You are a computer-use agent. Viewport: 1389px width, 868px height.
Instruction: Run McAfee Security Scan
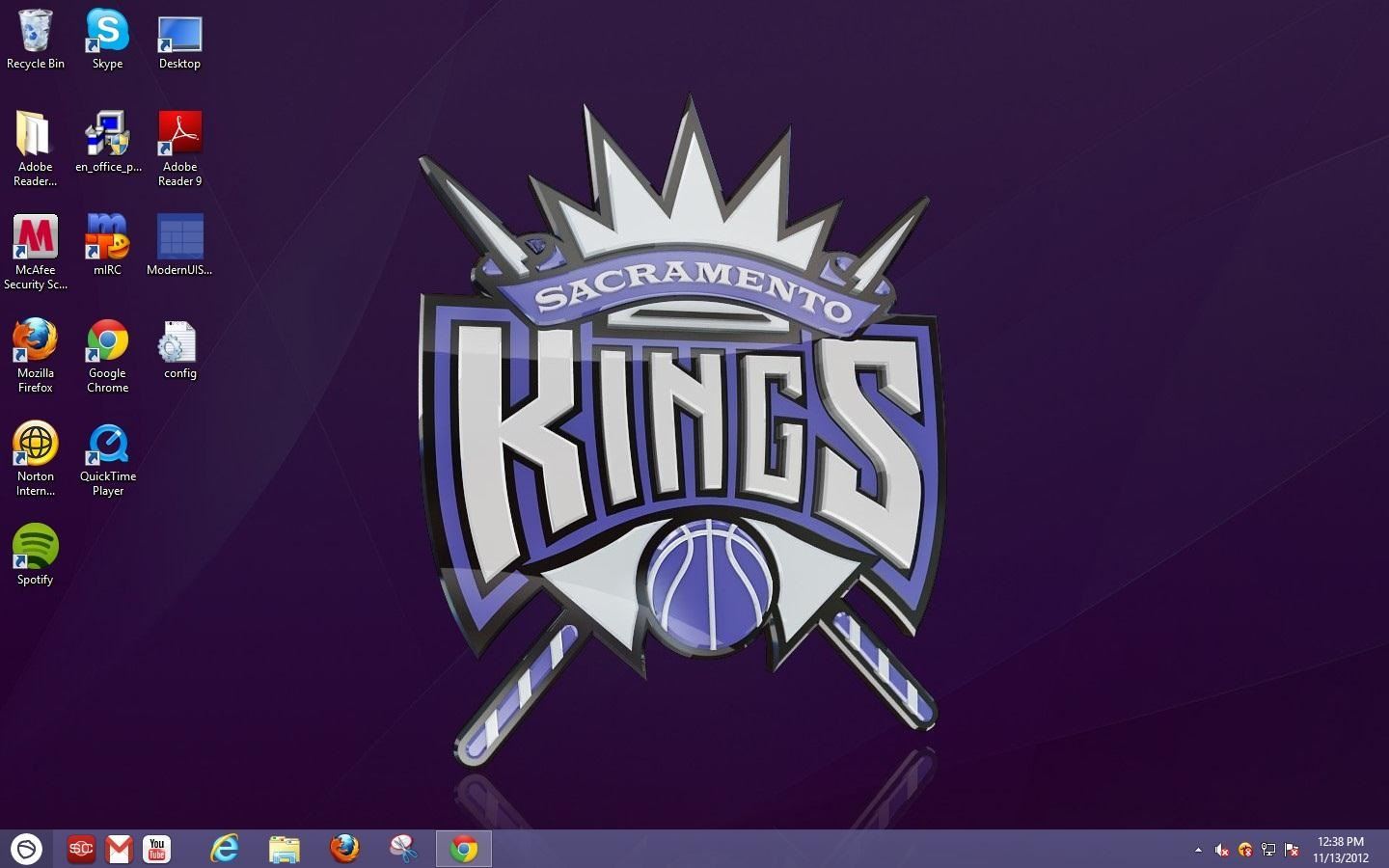pyautogui.click(x=35, y=237)
